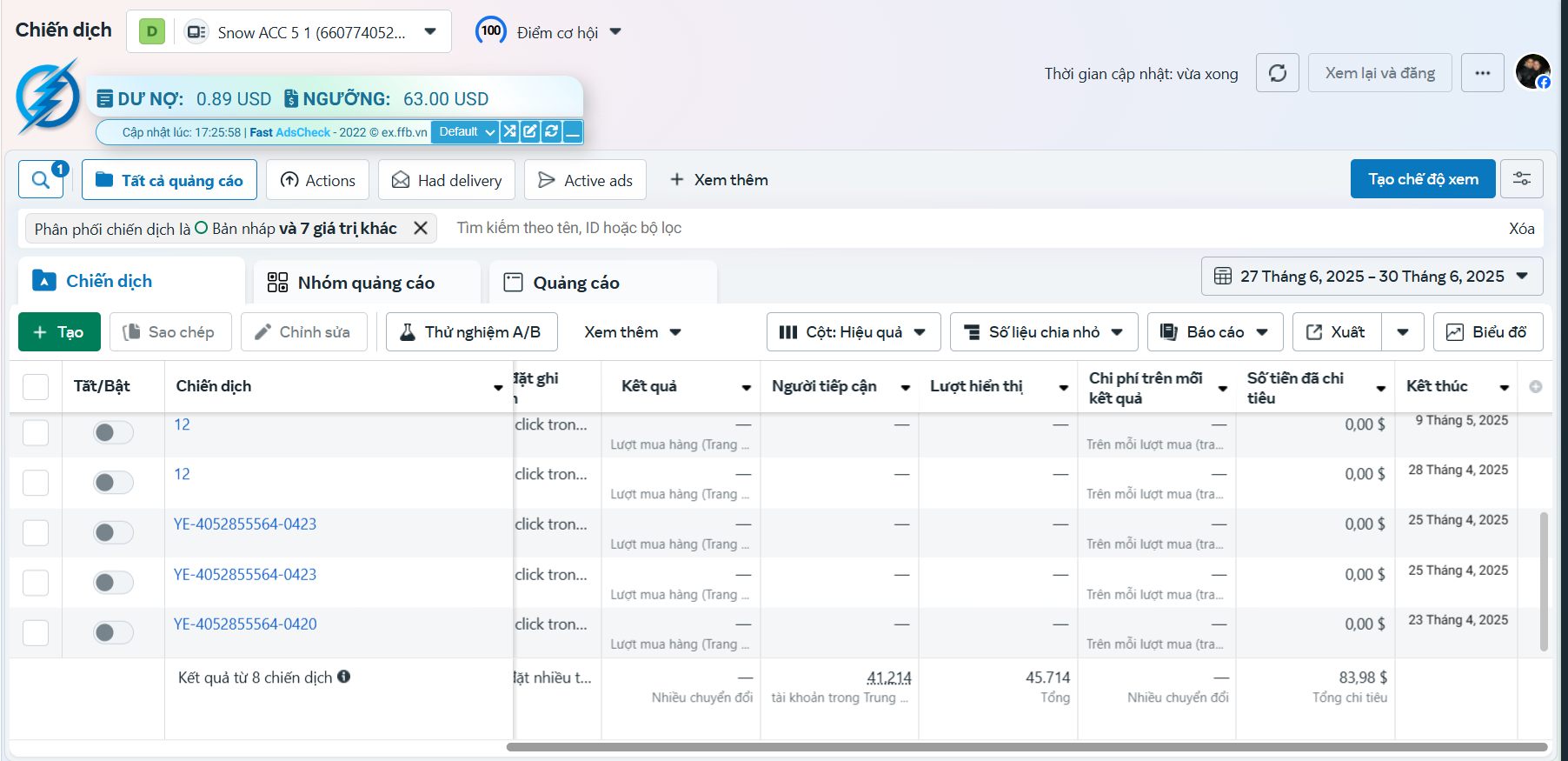Start a Thử nghiệm A/B test
The width and height of the screenshot is (1568, 761).
click(x=471, y=331)
